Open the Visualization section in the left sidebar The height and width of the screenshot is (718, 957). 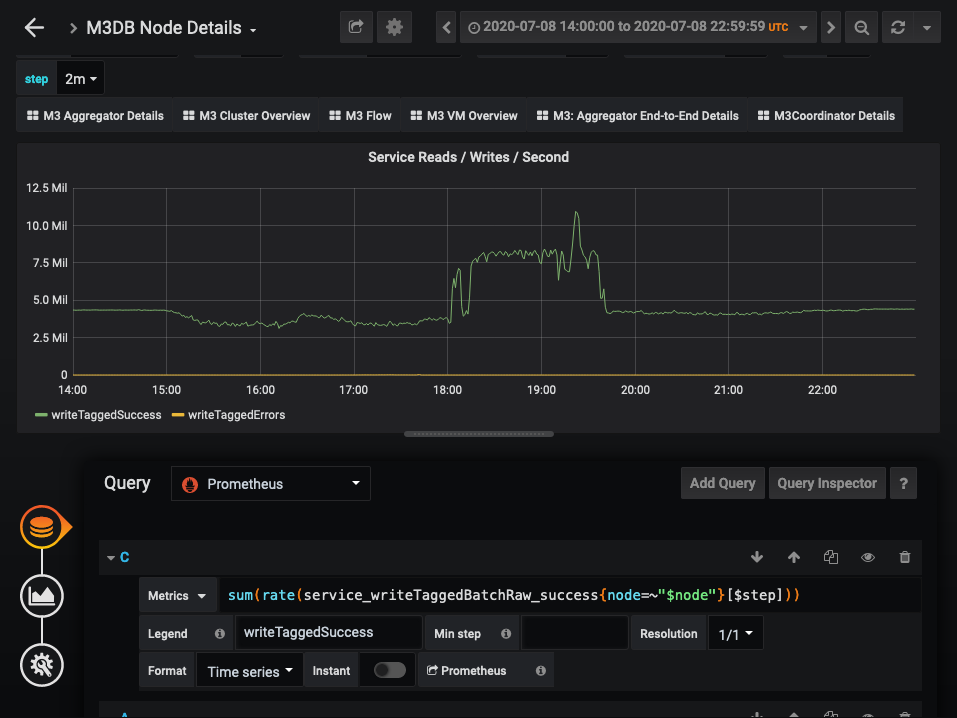coord(41,596)
